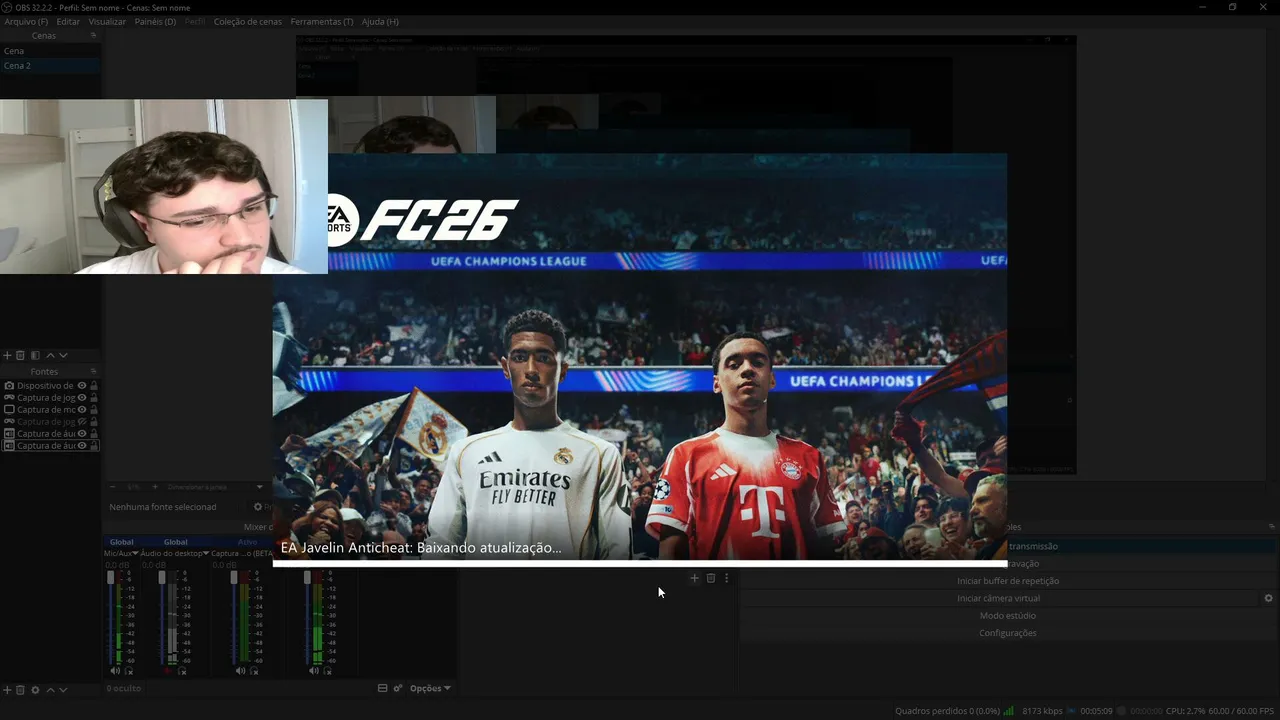Toggle monitoring headphone icon for Captura (BETA) channel
The image size is (1280, 720).
tap(255, 671)
